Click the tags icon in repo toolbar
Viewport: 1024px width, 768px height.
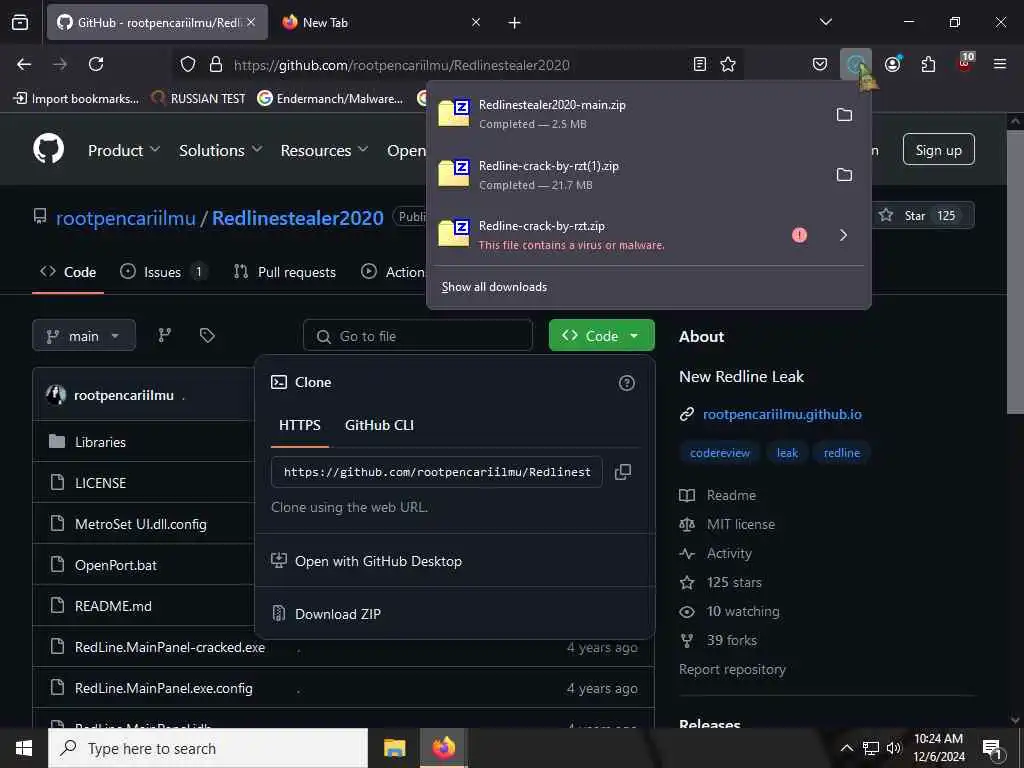pyautogui.click(x=207, y=336)
